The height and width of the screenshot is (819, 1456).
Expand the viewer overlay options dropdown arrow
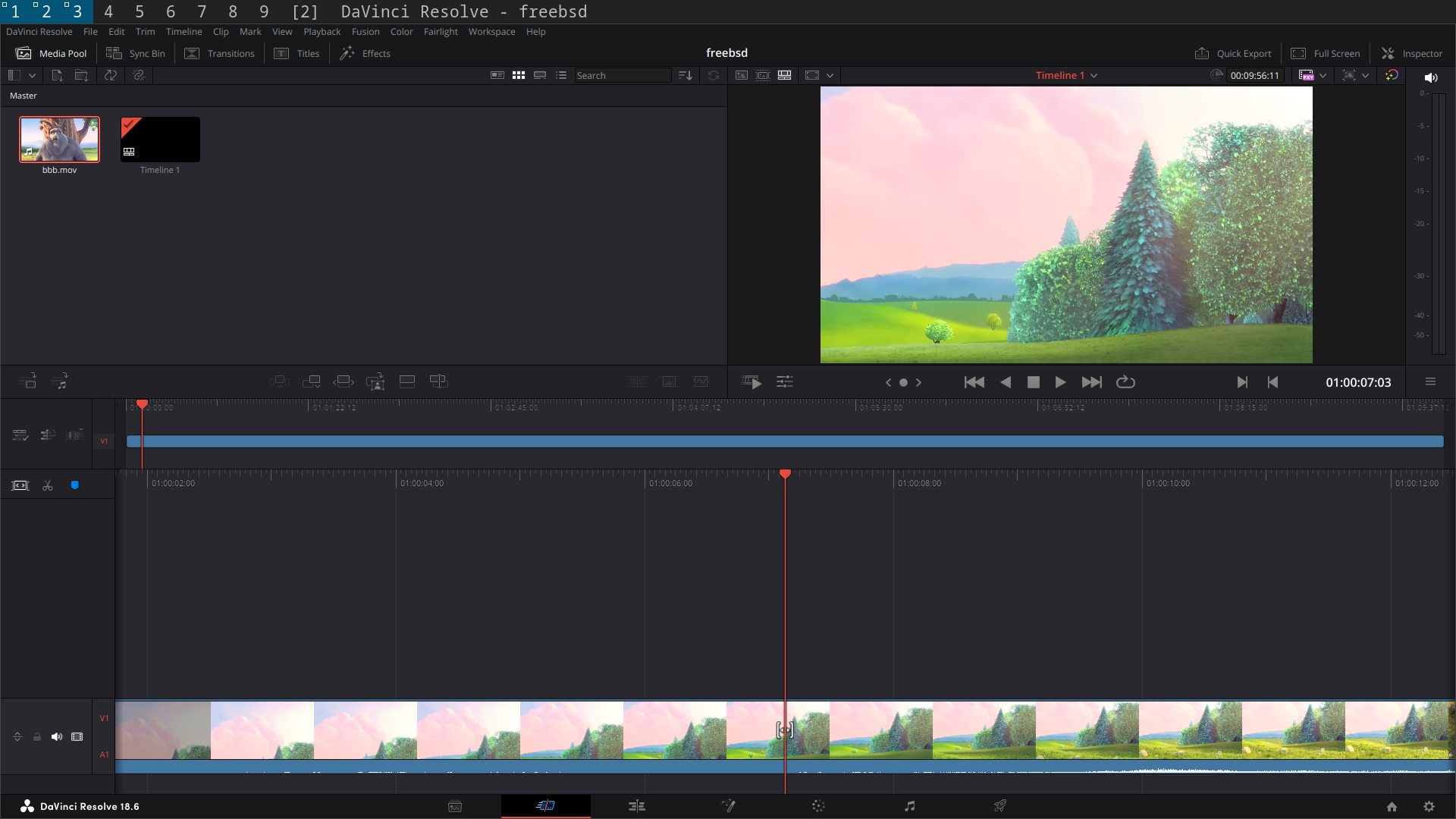(1365, 75)
